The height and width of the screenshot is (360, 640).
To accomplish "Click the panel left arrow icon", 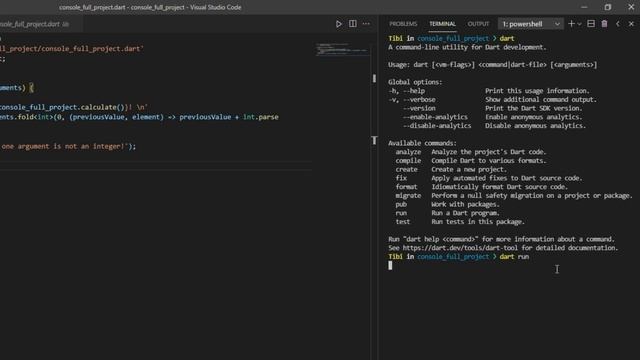I will tap(618, 24).
